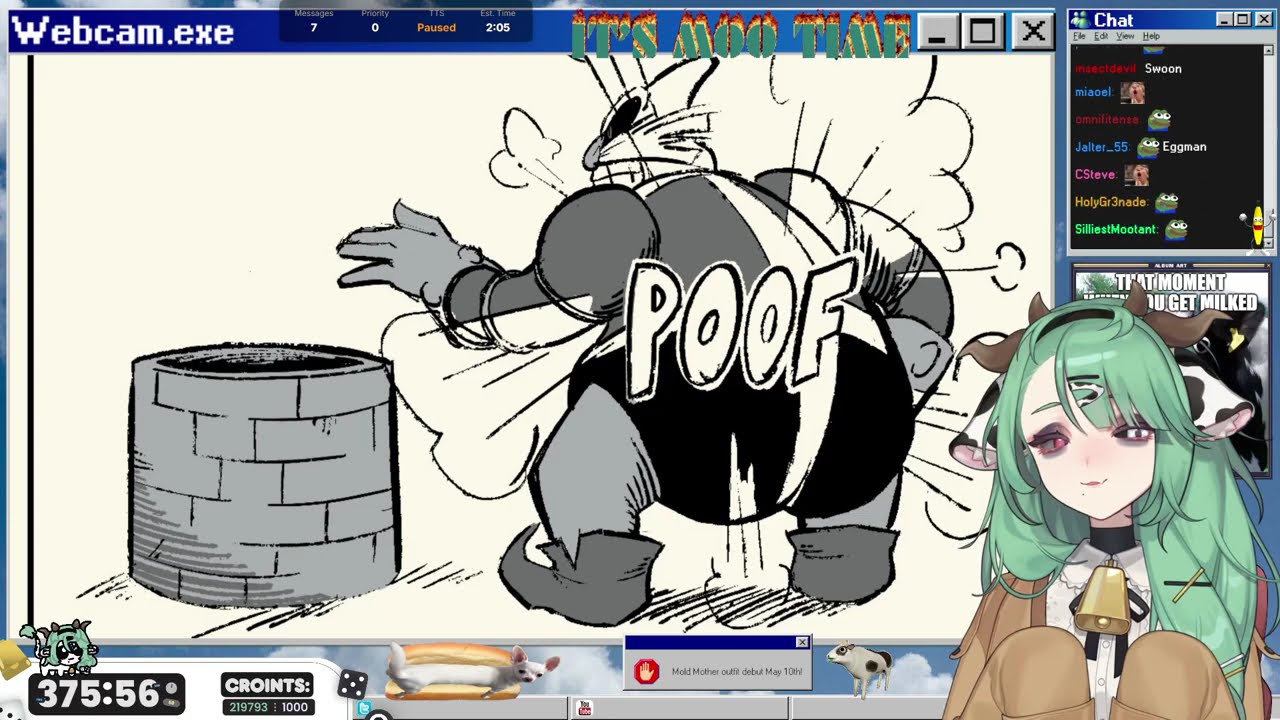Click Jalter_55's frog emote
Viewport: 1280px width, 720px height.
(x=1148, y=147)
